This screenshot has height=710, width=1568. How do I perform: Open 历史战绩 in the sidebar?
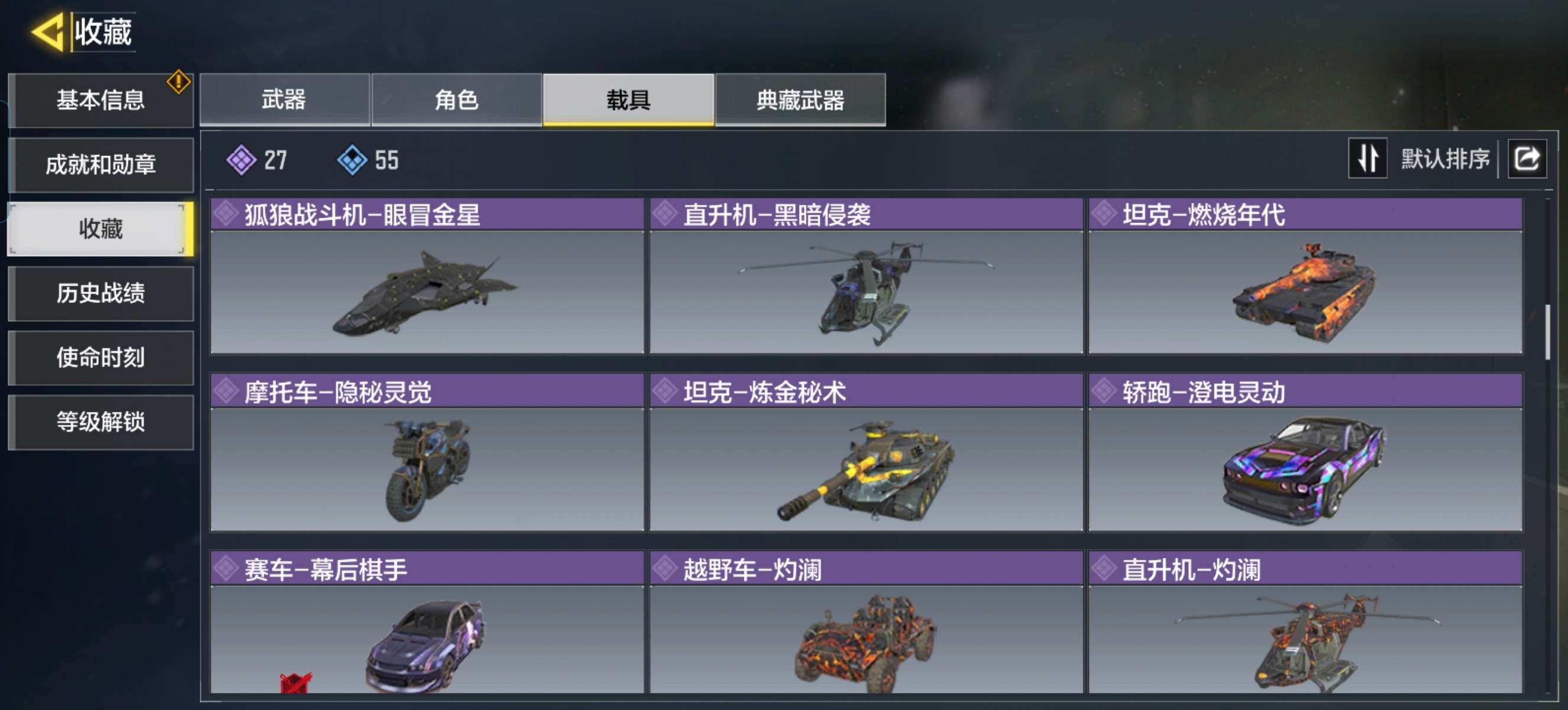click(101, 293)
